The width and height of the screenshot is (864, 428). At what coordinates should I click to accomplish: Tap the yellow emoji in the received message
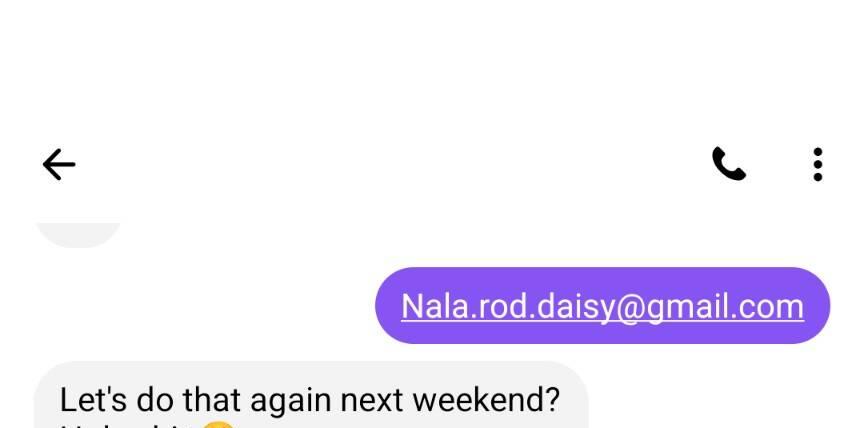coord(219,425)
